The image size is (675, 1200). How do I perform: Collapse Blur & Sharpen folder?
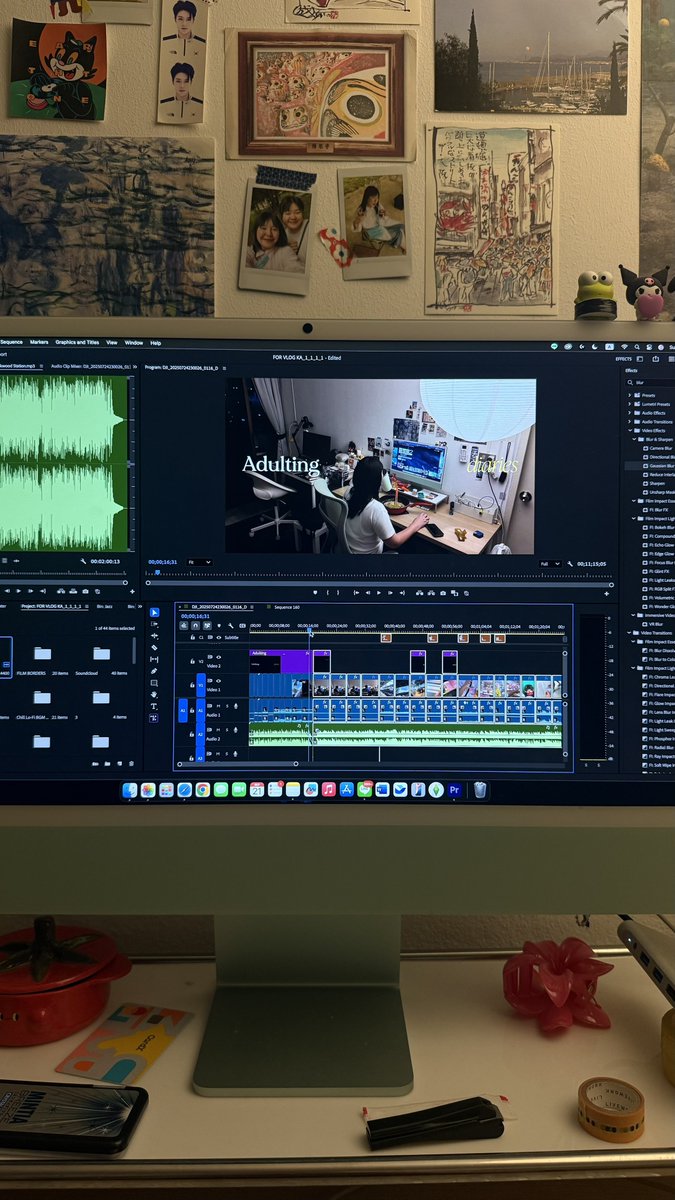coord(635,439)
